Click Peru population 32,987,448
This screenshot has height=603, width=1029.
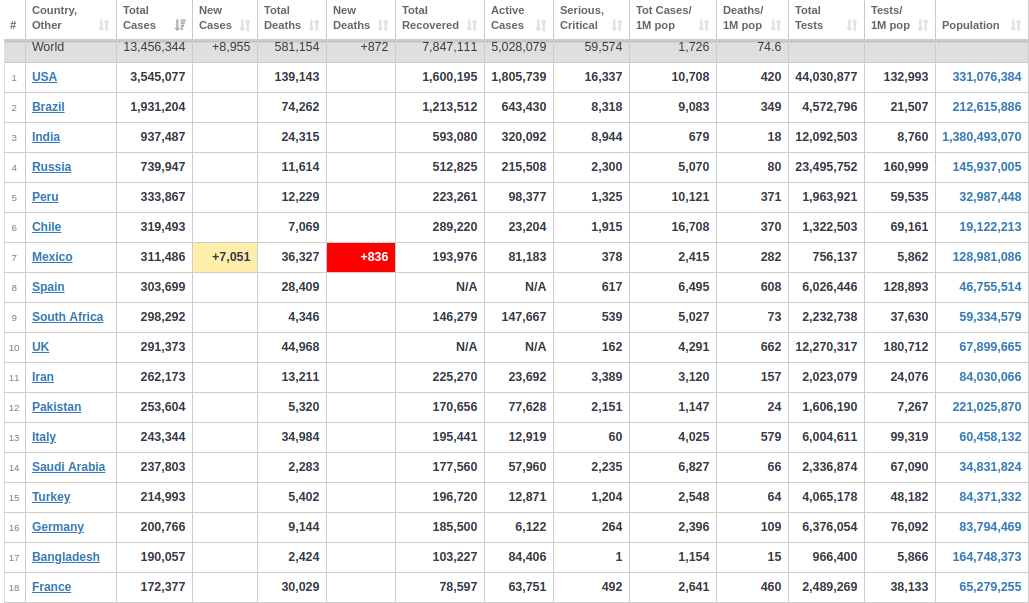click(x=990, y=197)
